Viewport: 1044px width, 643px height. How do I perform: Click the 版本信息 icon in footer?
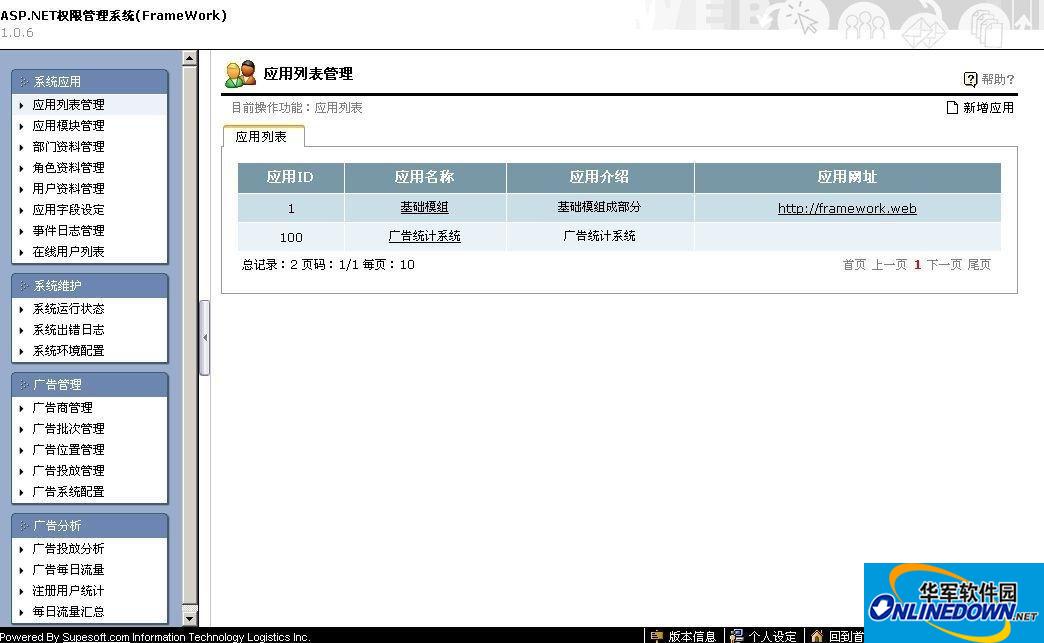click(x=656, y=636)
